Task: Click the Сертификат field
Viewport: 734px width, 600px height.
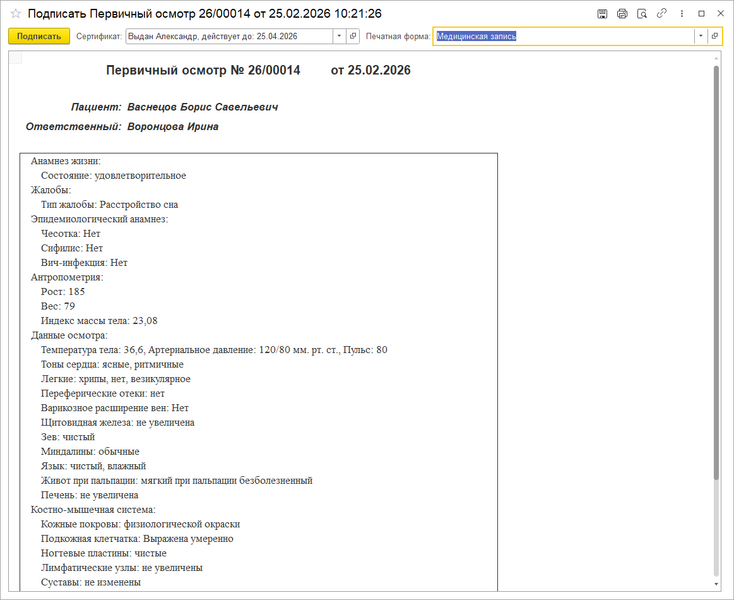Action: click(x=229, y=36)
